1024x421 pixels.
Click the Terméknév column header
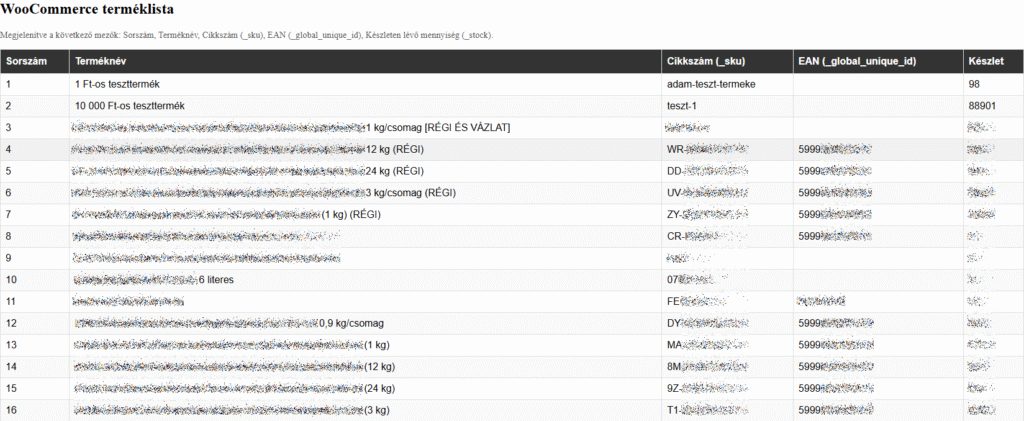click(x=101, y=62)
